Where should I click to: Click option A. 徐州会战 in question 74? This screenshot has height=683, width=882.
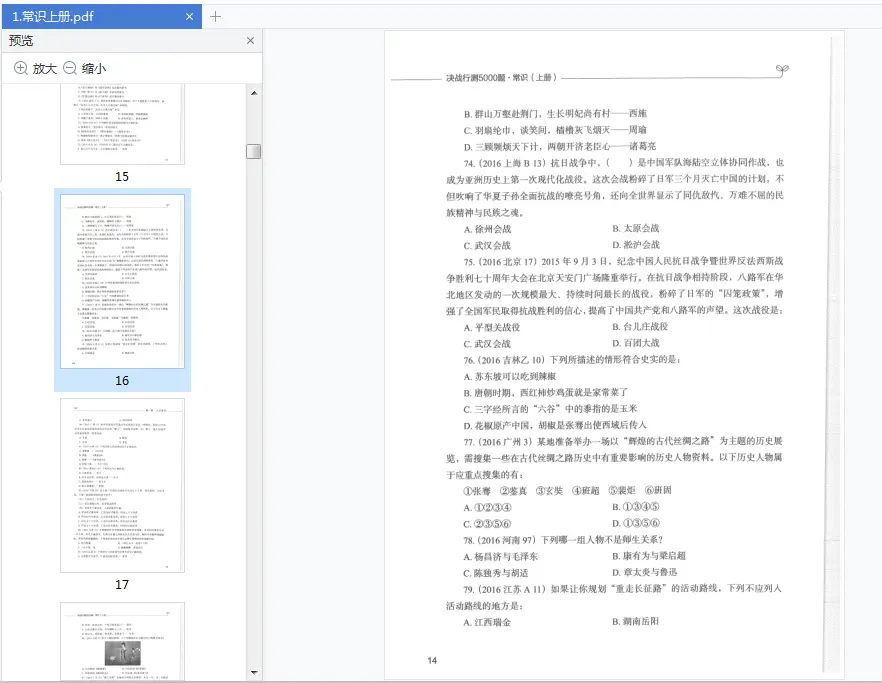[x=487, y=229]
